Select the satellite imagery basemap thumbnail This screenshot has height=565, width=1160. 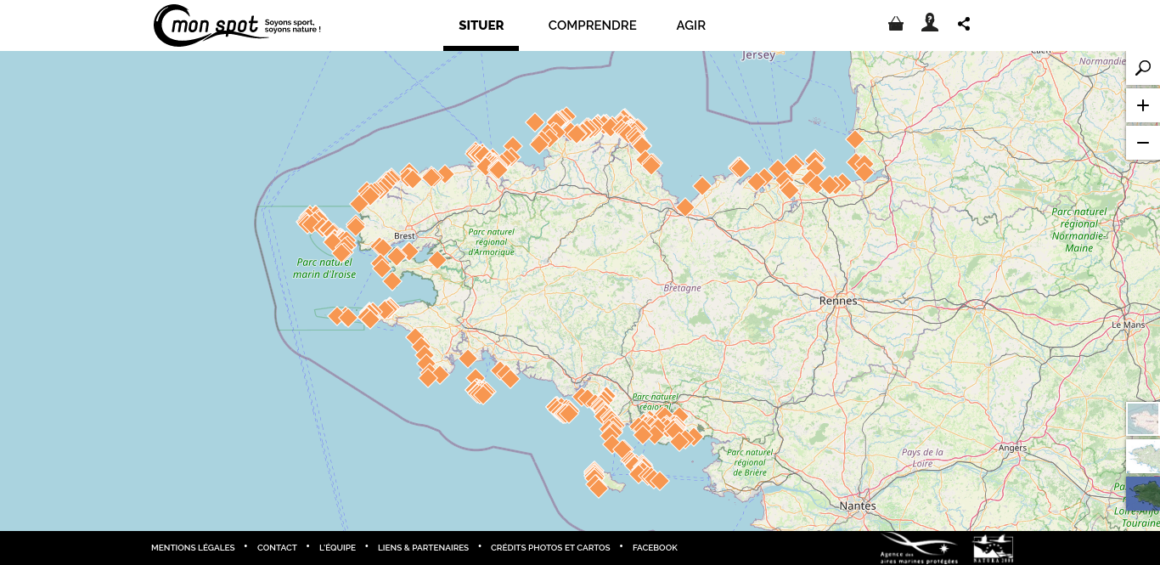click(x=1143, y=494)
